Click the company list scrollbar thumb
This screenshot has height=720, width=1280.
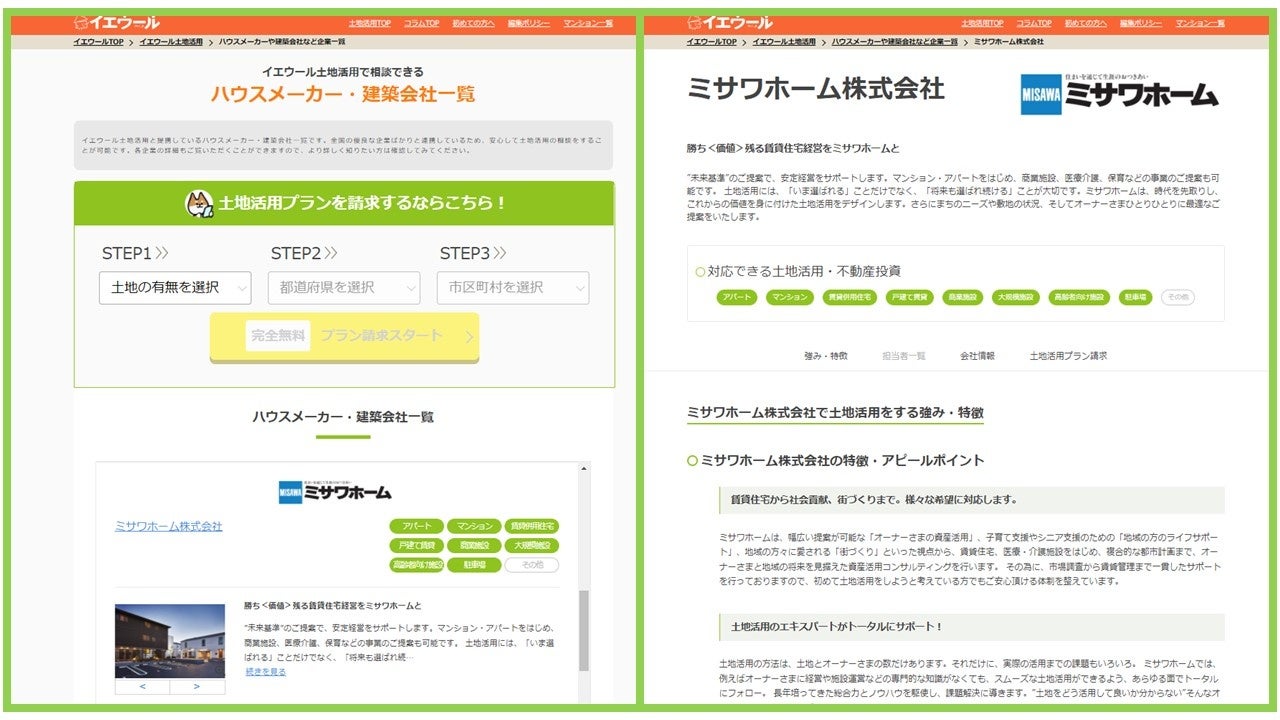[x=584, y=630]
